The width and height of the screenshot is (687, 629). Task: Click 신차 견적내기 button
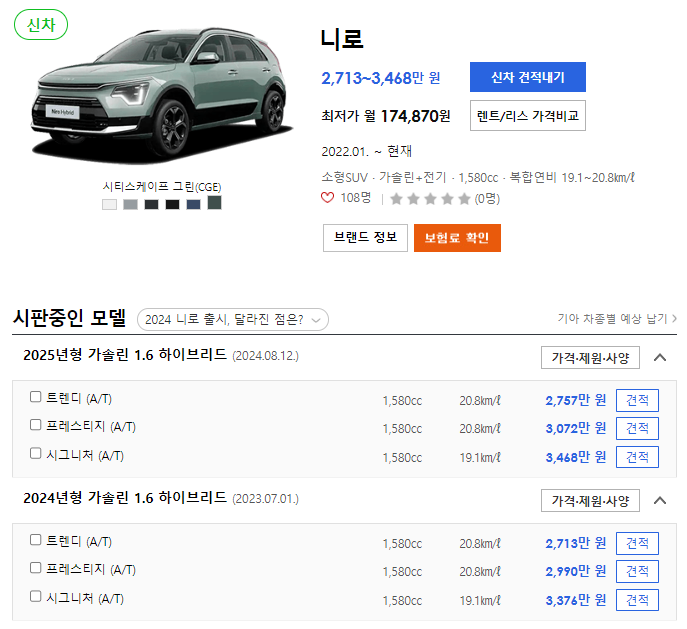point(528,77)
